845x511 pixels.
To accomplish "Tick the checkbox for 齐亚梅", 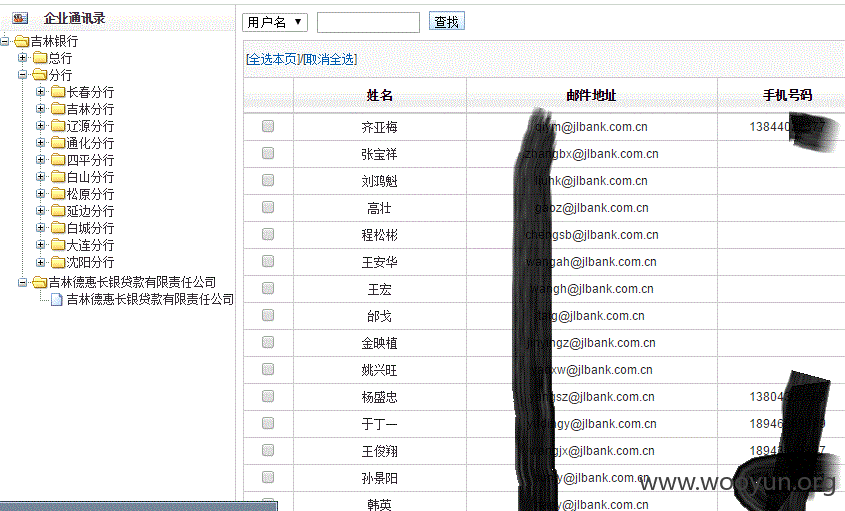I will (268, 126).
